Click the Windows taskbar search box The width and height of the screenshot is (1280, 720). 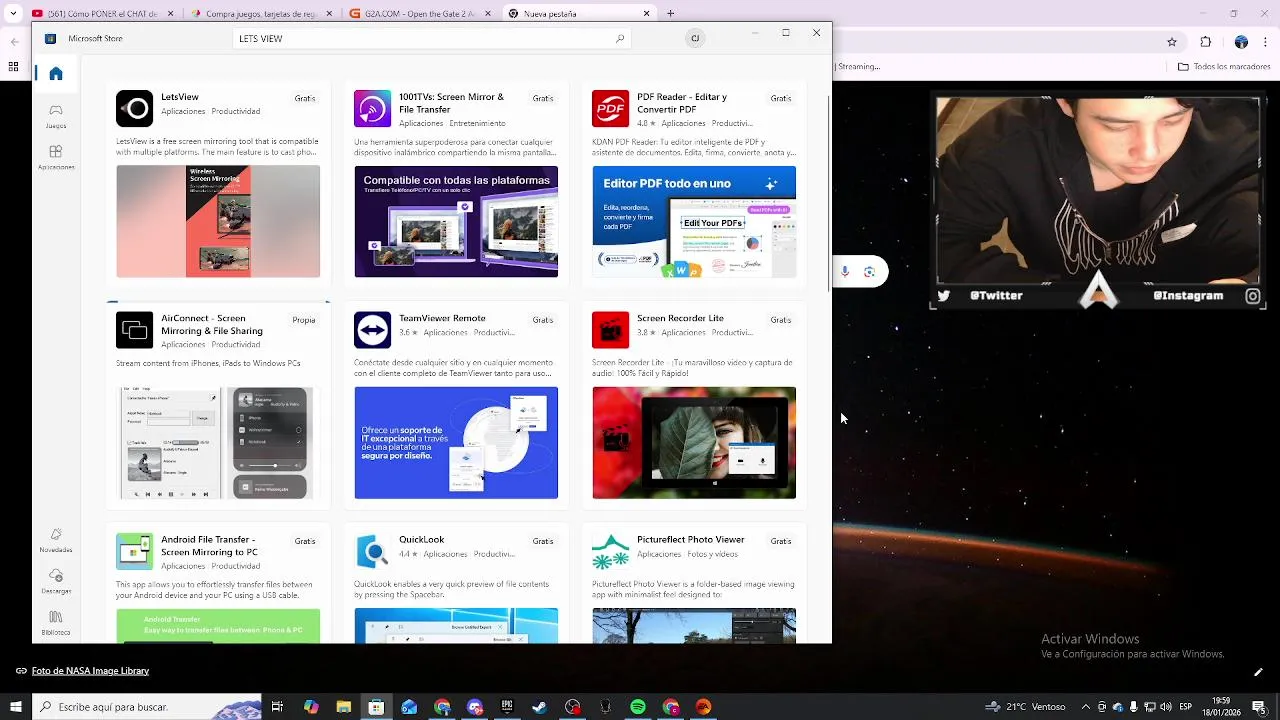click(147, 707)
